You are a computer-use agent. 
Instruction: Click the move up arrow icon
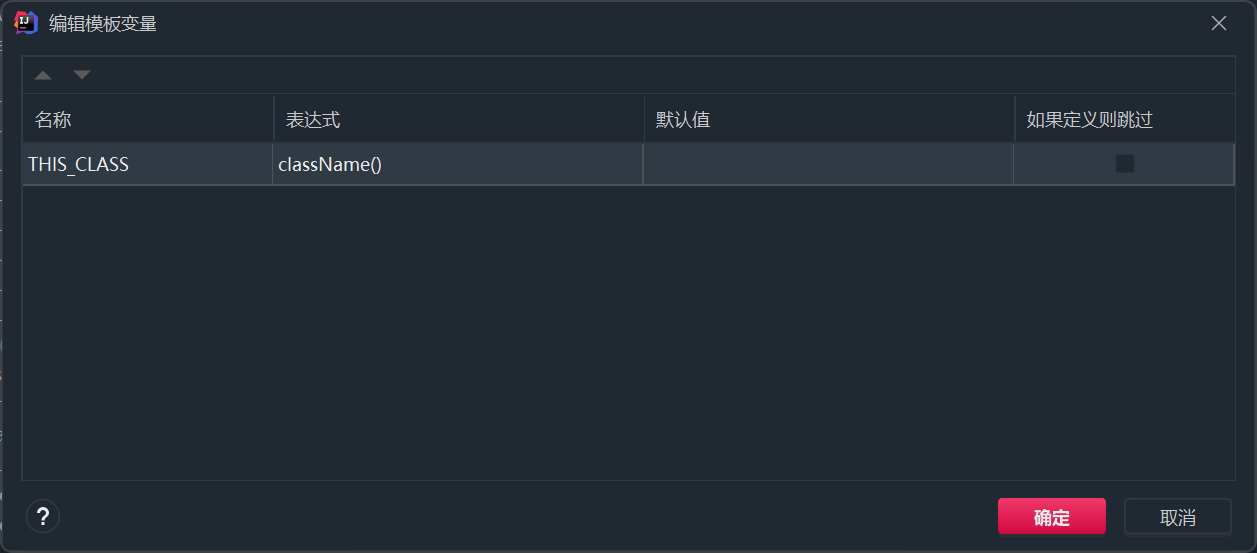(43, 75)
